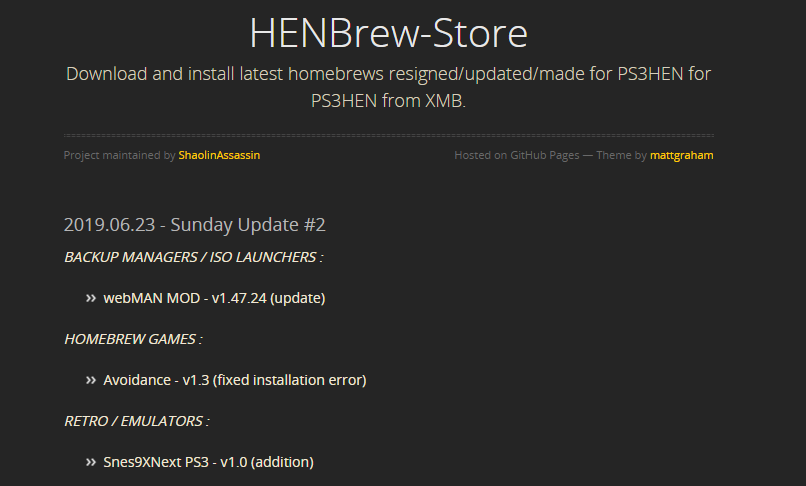Screen dimensions: 806x486
Task: Click the 'Download and install latest homebrews' tagline
Action: point(225,74)
